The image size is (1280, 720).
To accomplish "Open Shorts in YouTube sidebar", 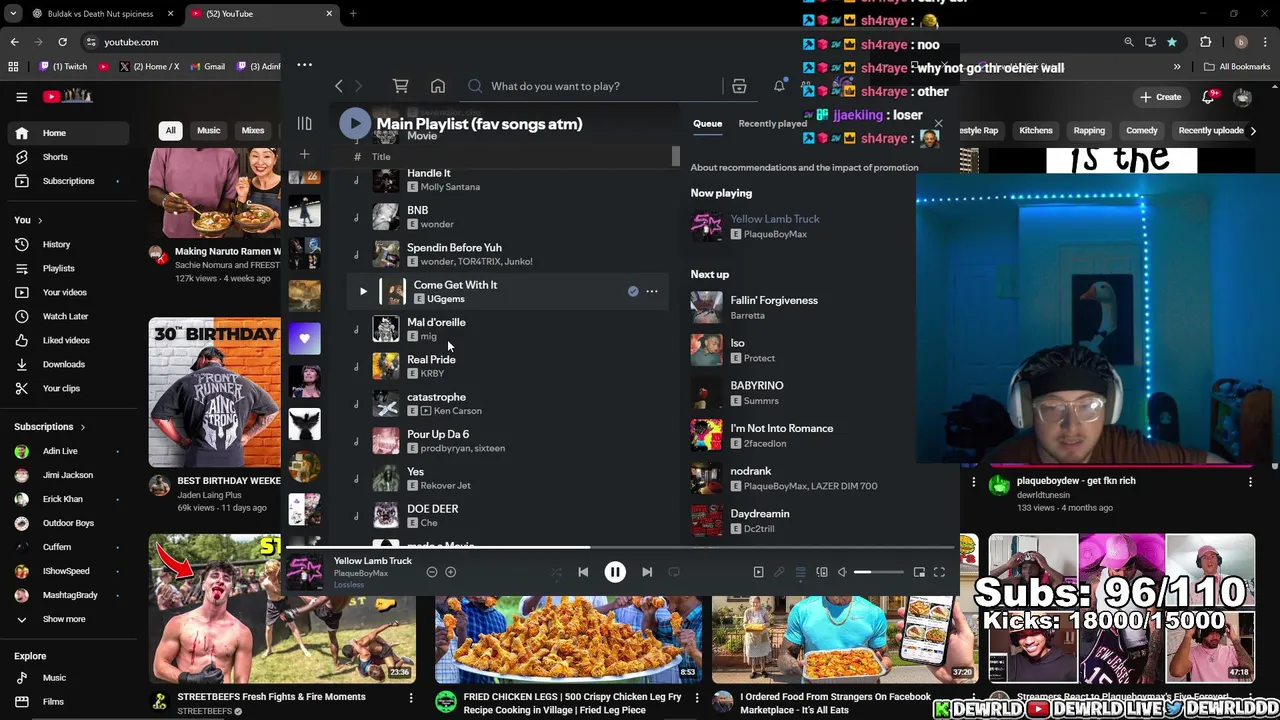I will point(68,157).
